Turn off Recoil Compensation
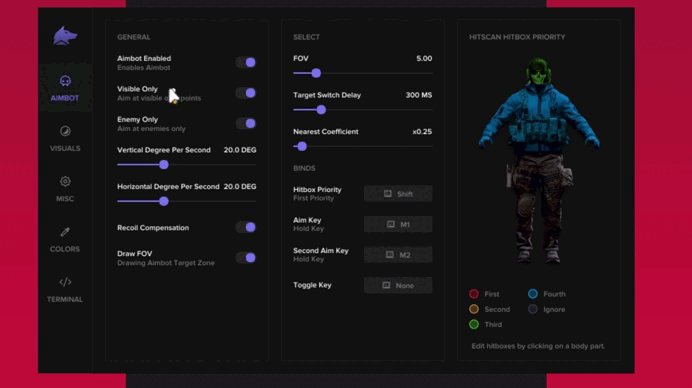Screen dimensions: 692x388 246,227
